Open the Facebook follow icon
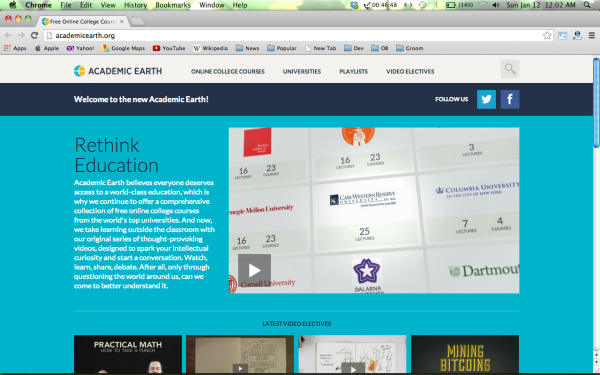 510,99
